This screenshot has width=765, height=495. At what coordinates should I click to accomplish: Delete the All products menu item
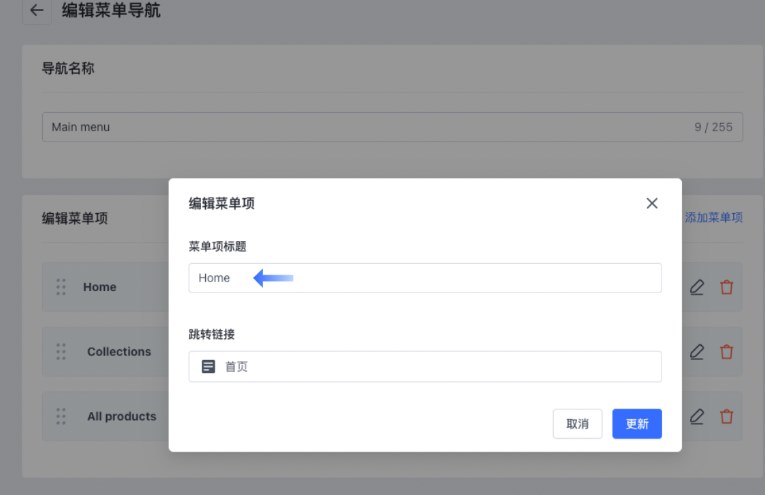(727, 416)
